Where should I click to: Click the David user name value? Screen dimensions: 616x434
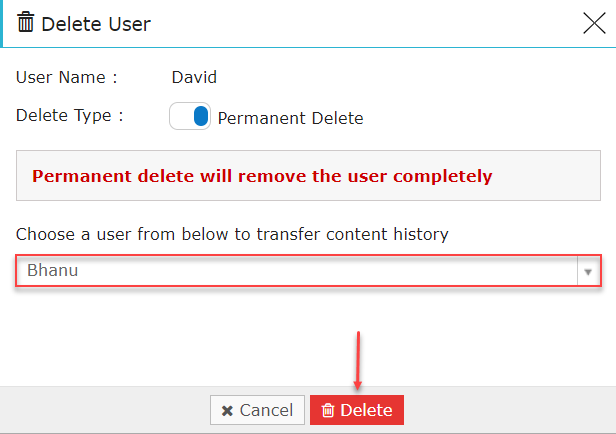pyautogui.click(x=194, y=77)
